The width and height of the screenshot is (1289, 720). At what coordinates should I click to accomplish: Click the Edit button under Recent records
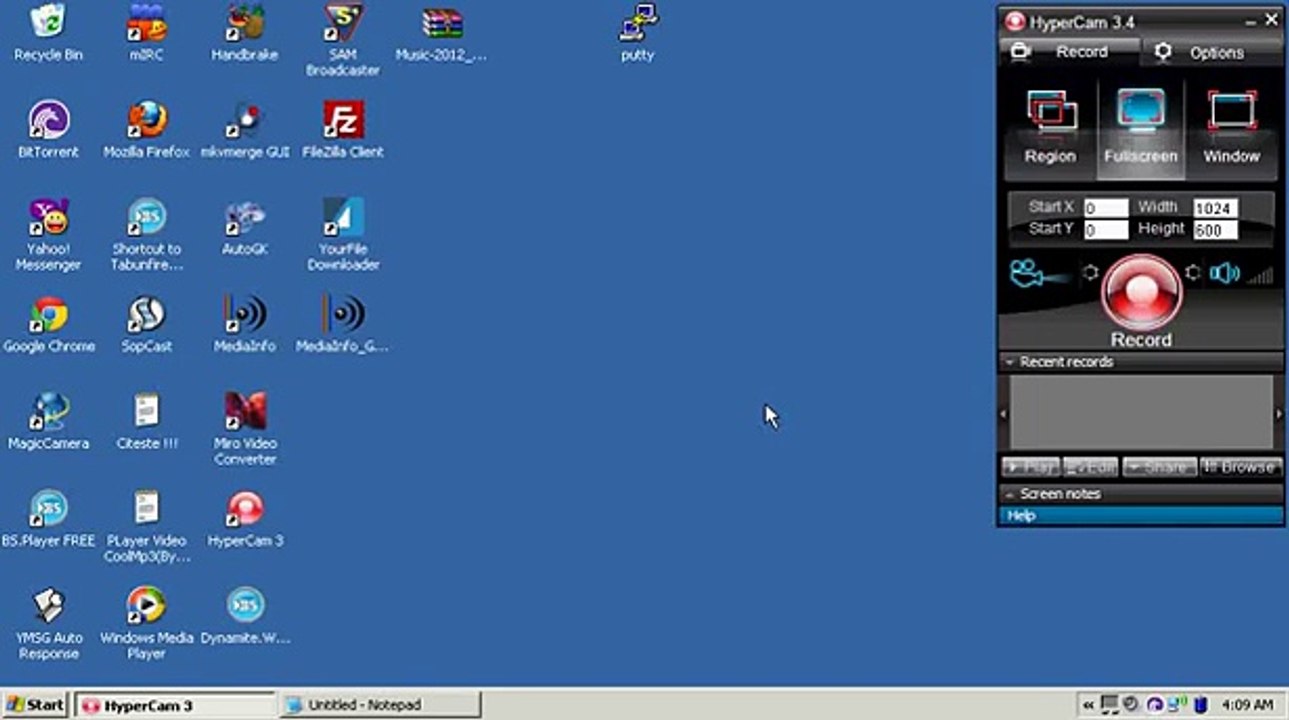coord(1090,467)
